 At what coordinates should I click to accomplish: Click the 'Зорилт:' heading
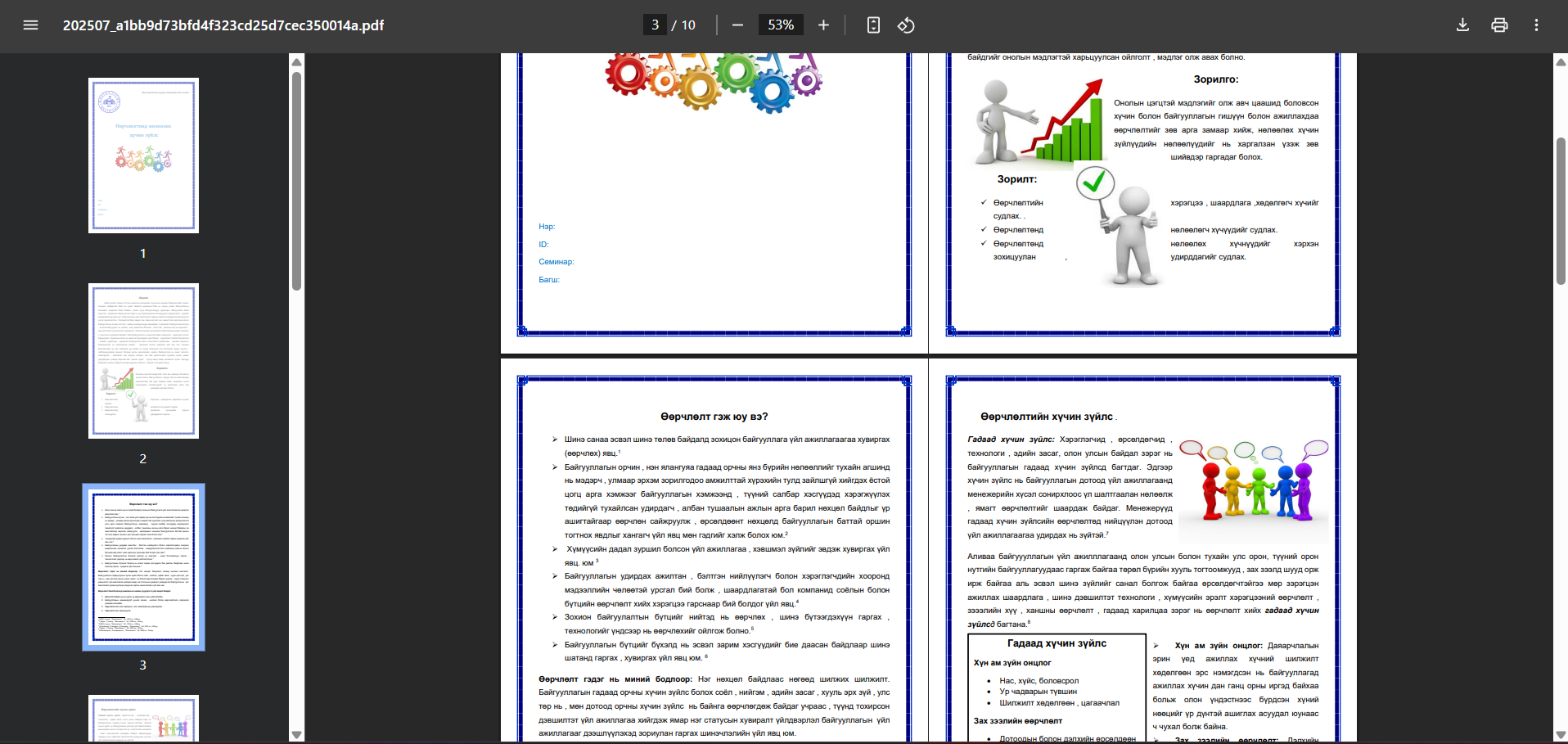[x=1016, y=179]
